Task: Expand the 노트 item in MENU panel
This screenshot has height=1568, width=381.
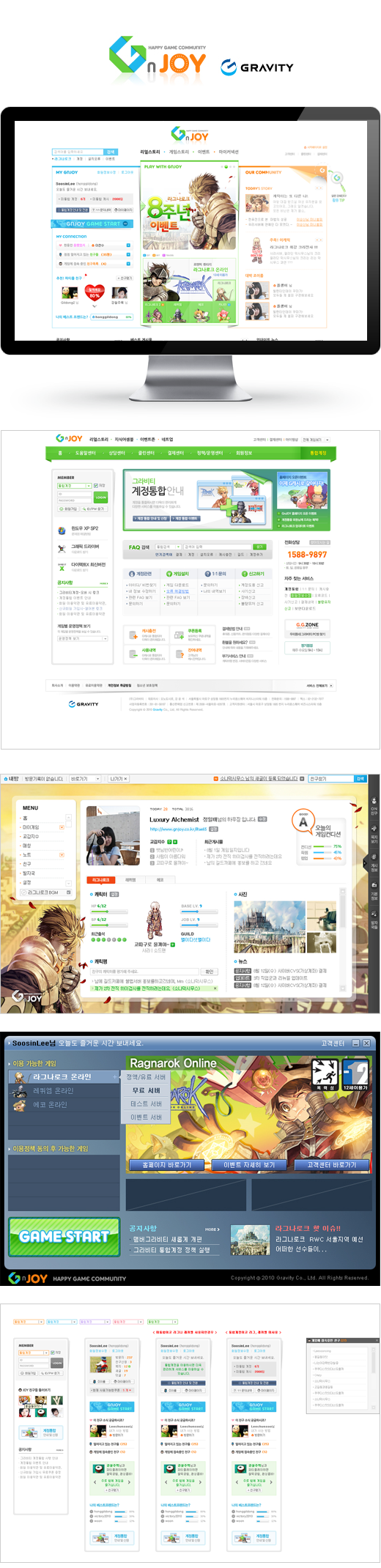Action: point(62,854)
